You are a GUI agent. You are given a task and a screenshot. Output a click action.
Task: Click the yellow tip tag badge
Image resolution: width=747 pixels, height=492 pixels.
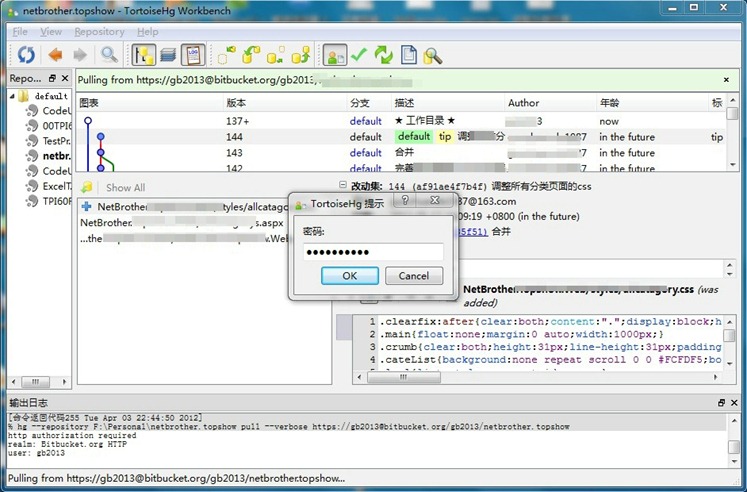tap(445, 137)
